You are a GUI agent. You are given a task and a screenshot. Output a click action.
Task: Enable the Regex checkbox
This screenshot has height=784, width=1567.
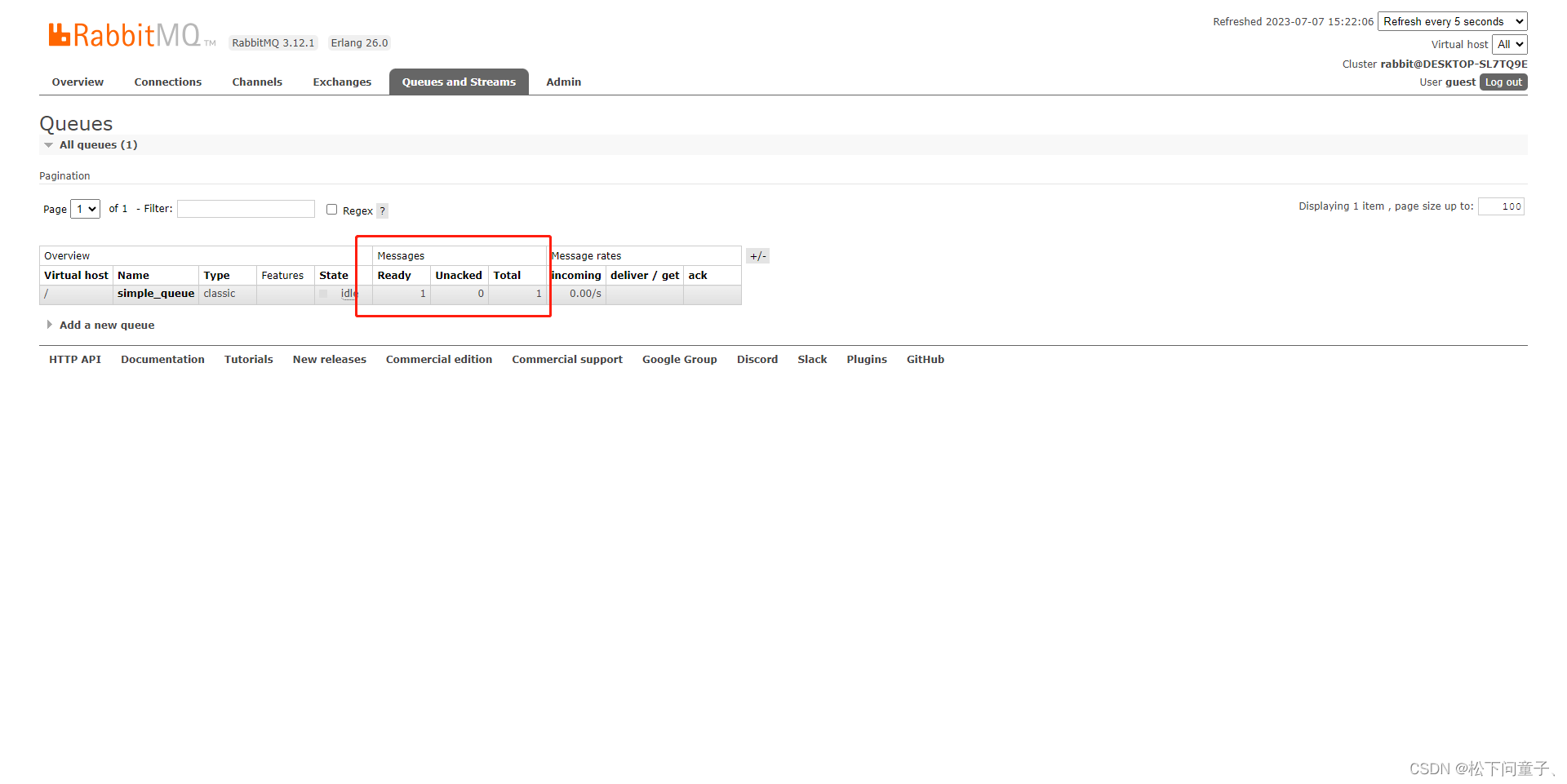(331, 210)
